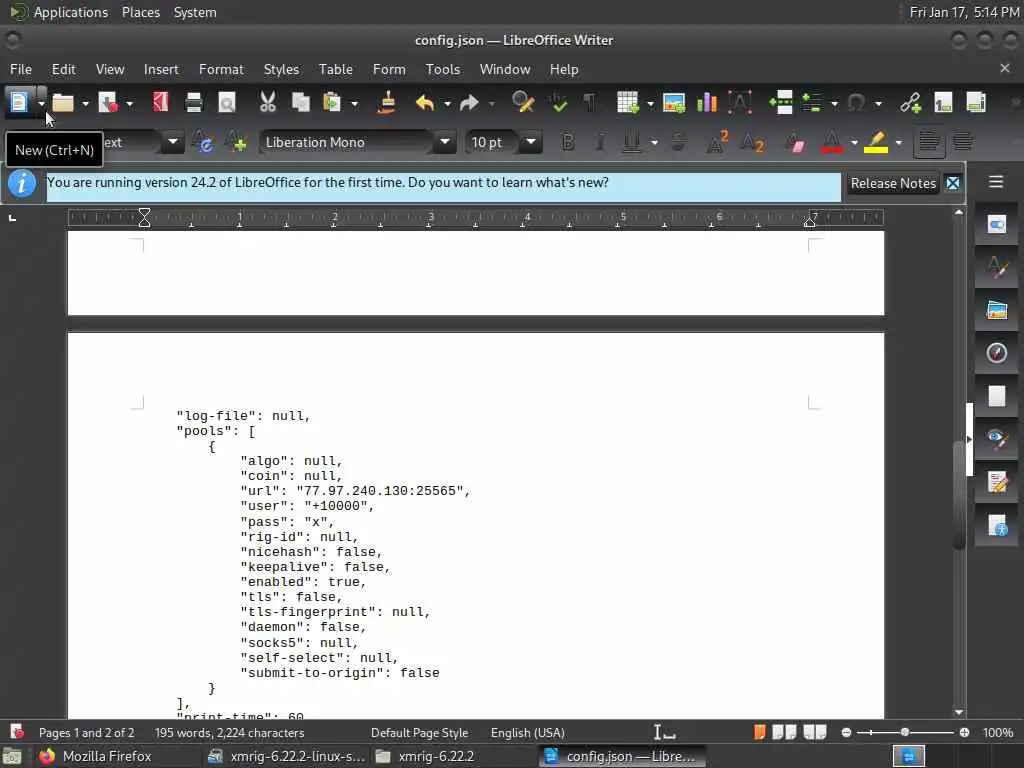Click the yellow highlighting color swatch

[x=876, y=142]
